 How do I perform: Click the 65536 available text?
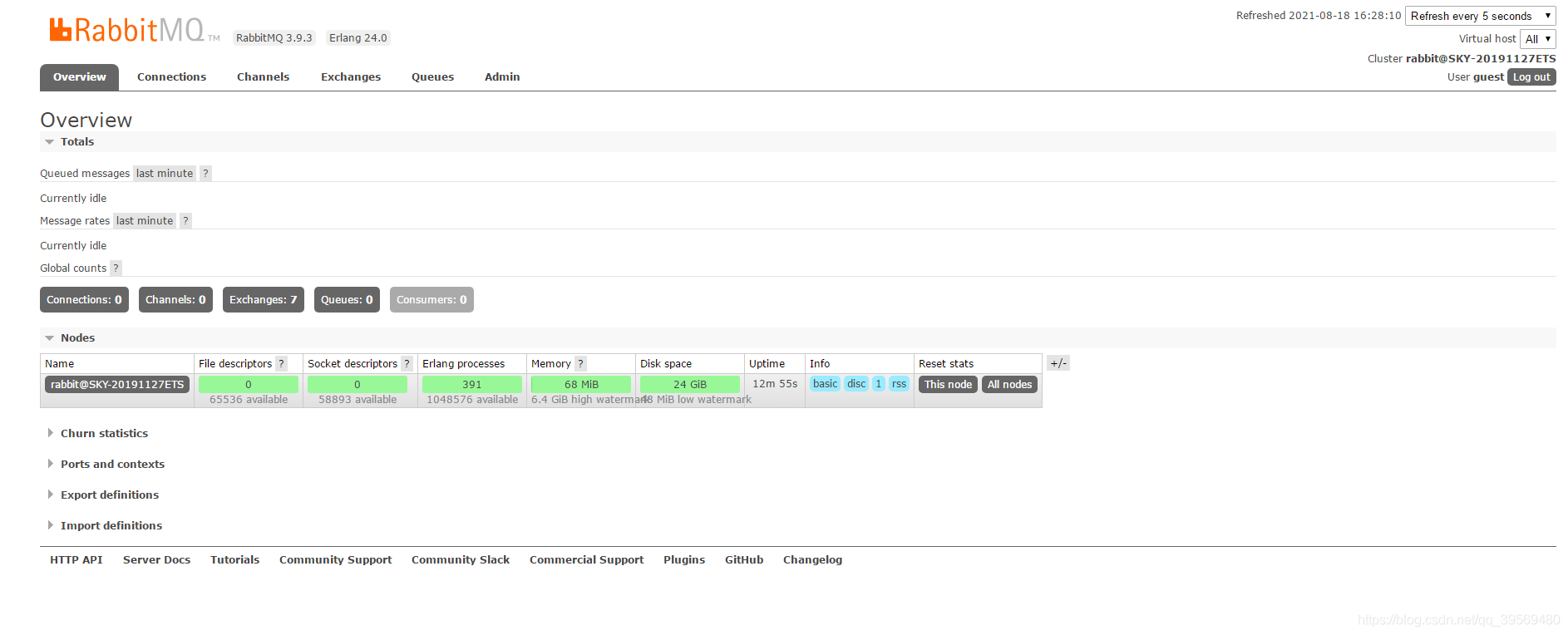point(249,400)
